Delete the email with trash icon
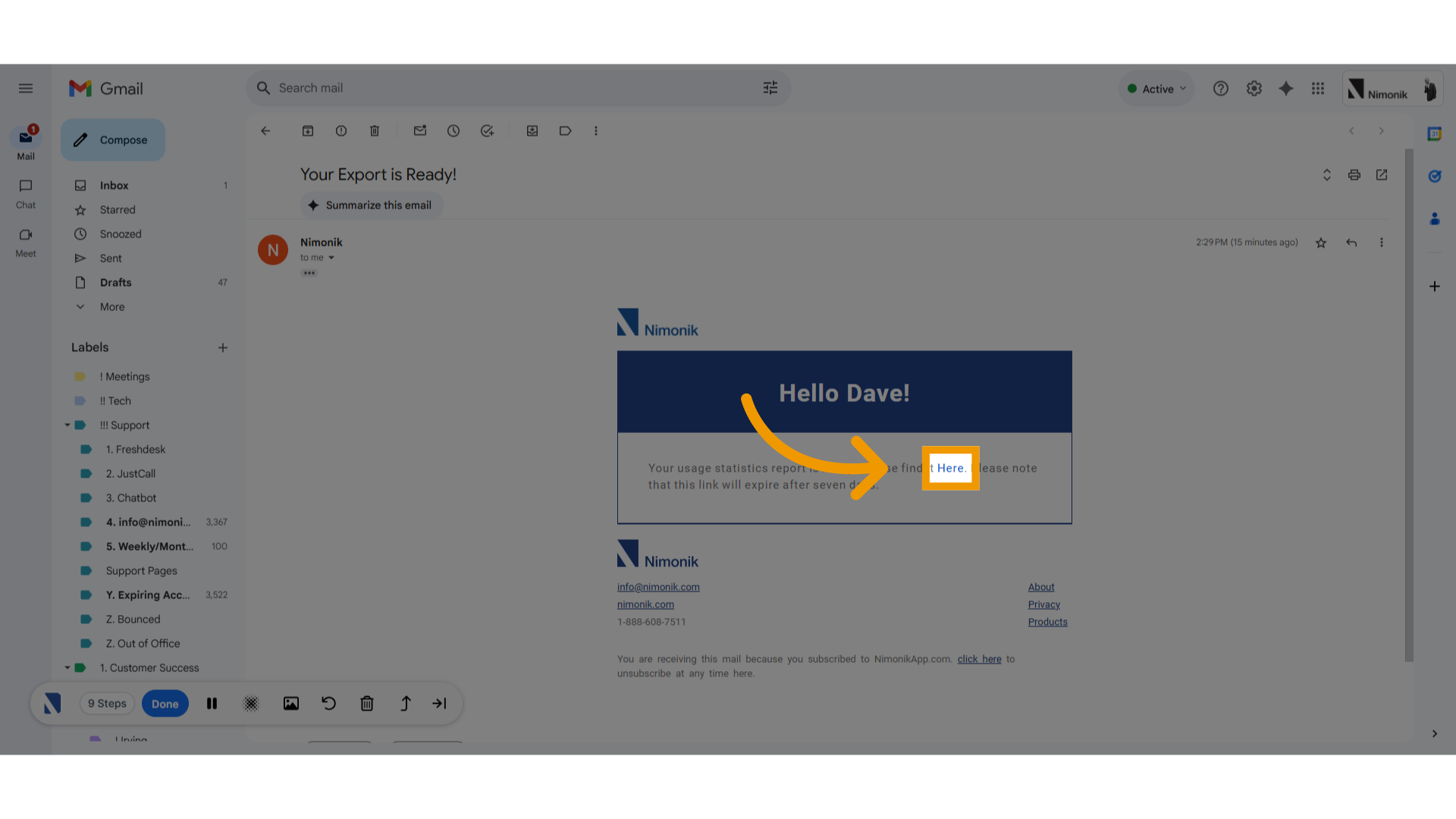The height and width of the screenshot is (819, 1456). [x=375, y=131]
